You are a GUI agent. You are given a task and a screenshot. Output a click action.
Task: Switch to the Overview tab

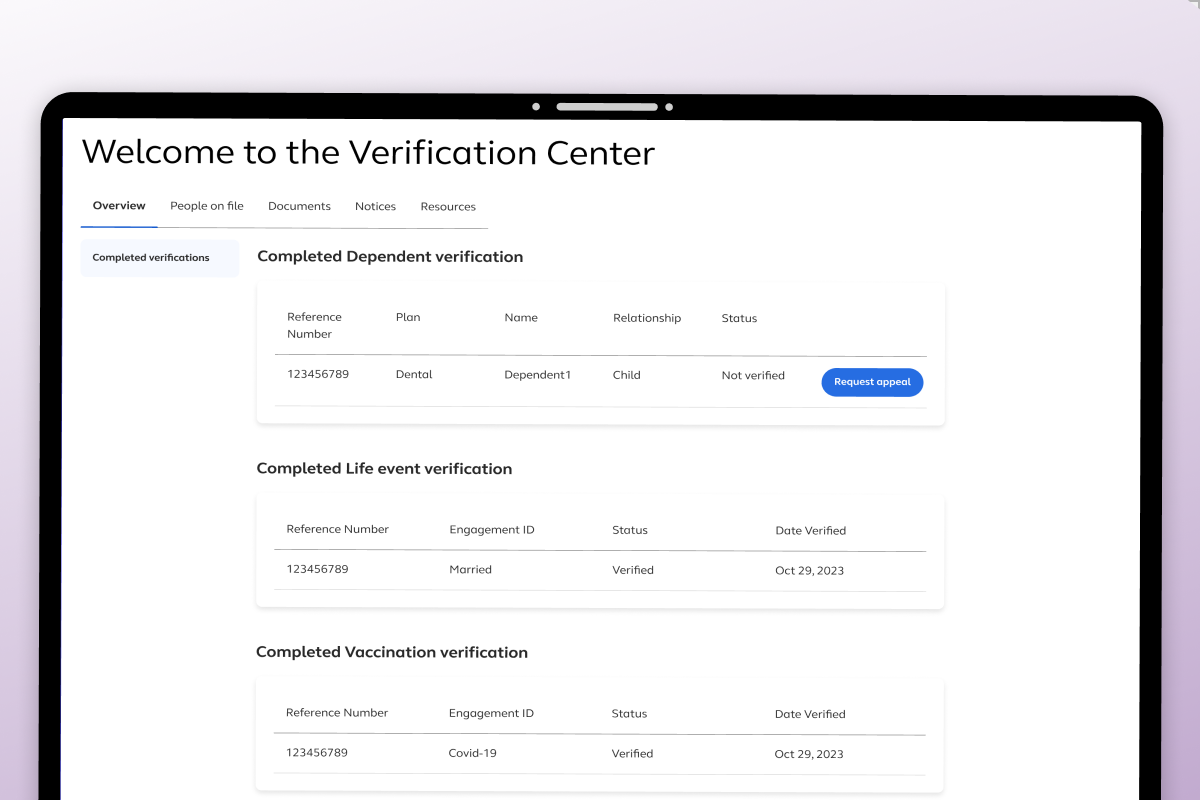tap(119, 206)
